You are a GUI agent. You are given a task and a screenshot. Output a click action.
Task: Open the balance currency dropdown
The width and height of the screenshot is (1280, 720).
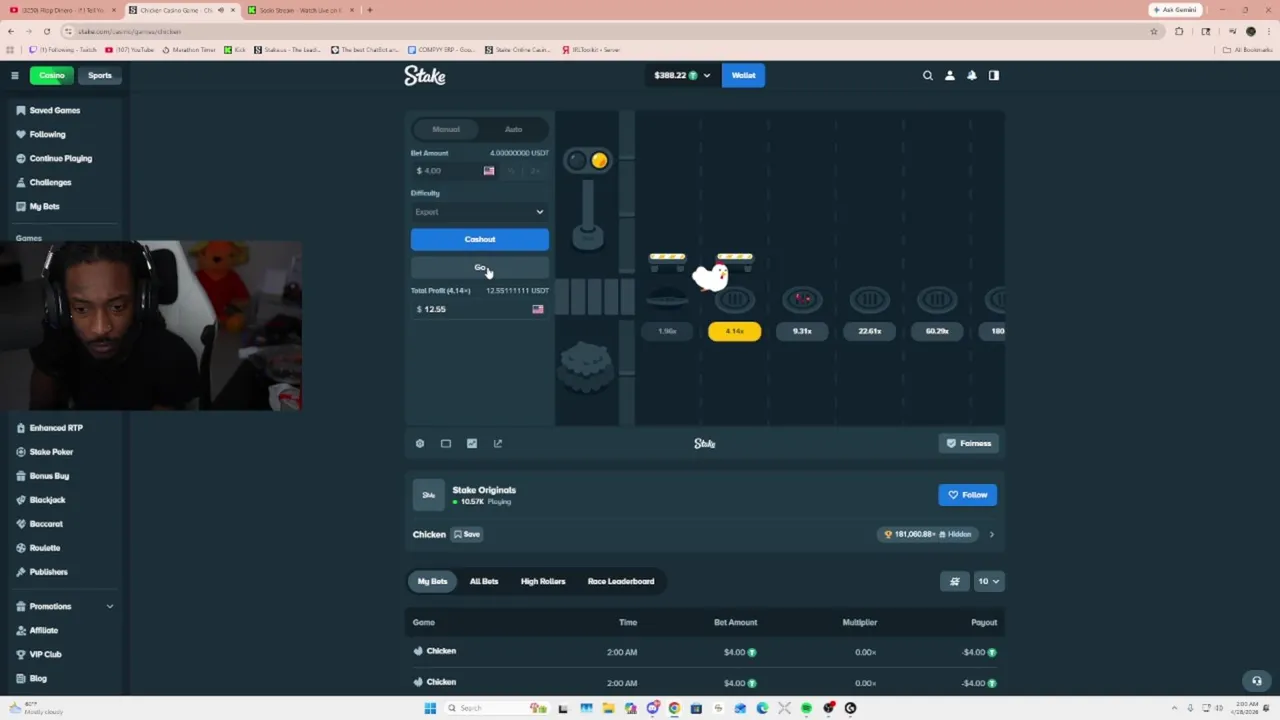pos(682,75)
